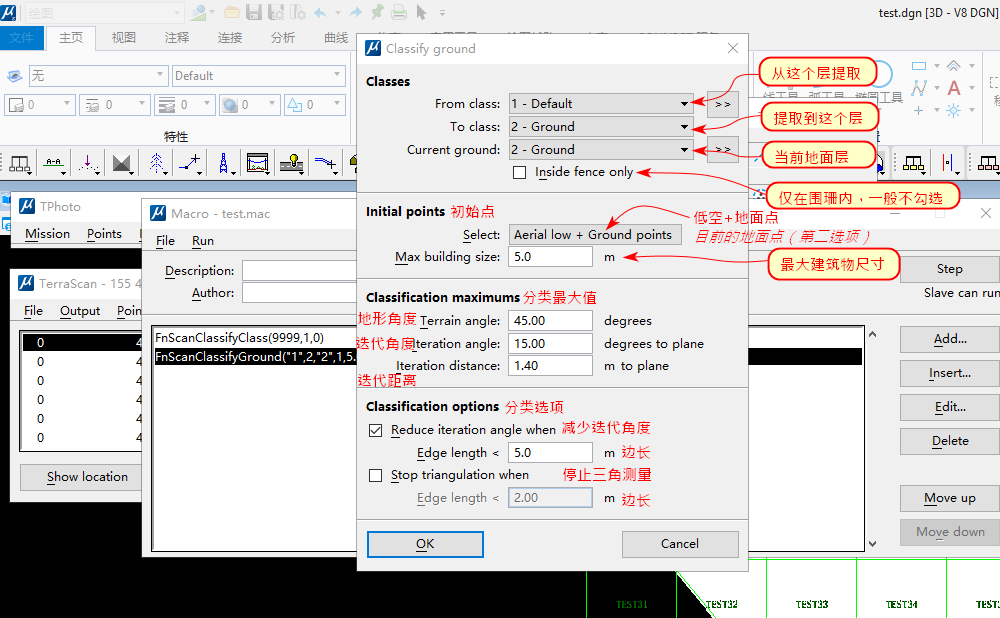Image resolution: width=1000 pixels, height=618 pixels.
Task: Click the red and blue vertical lines tool
Action: point(949,164)
